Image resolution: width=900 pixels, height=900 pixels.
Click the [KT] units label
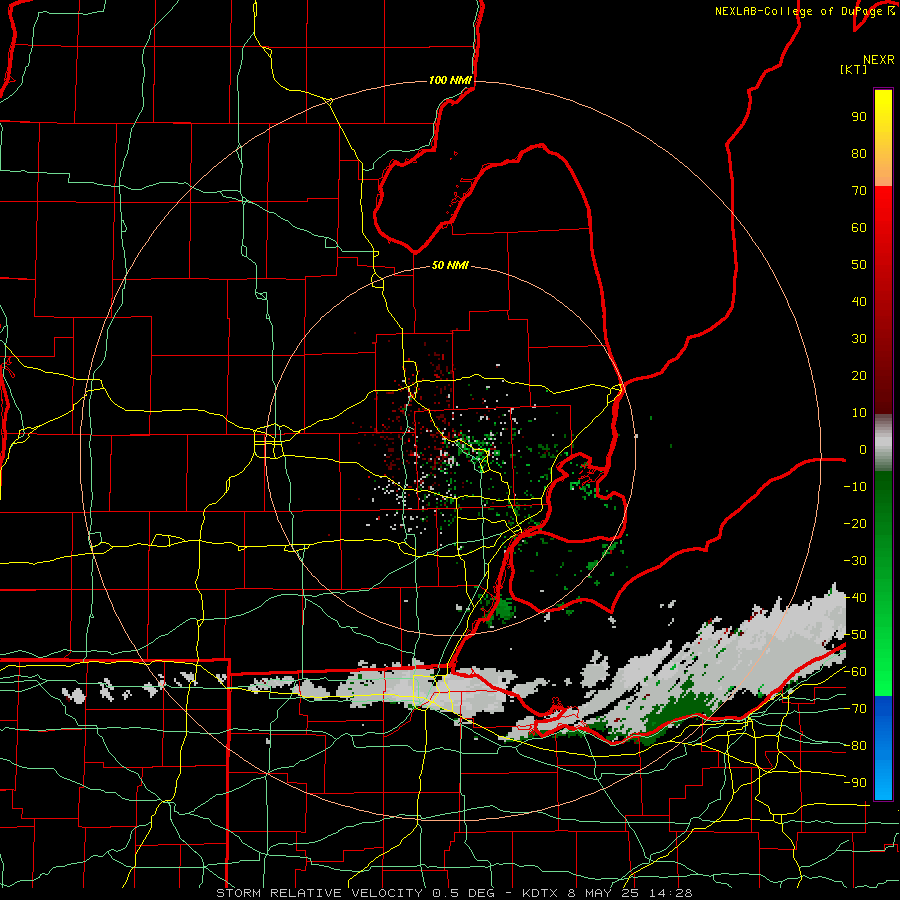[x=853, y=69]
